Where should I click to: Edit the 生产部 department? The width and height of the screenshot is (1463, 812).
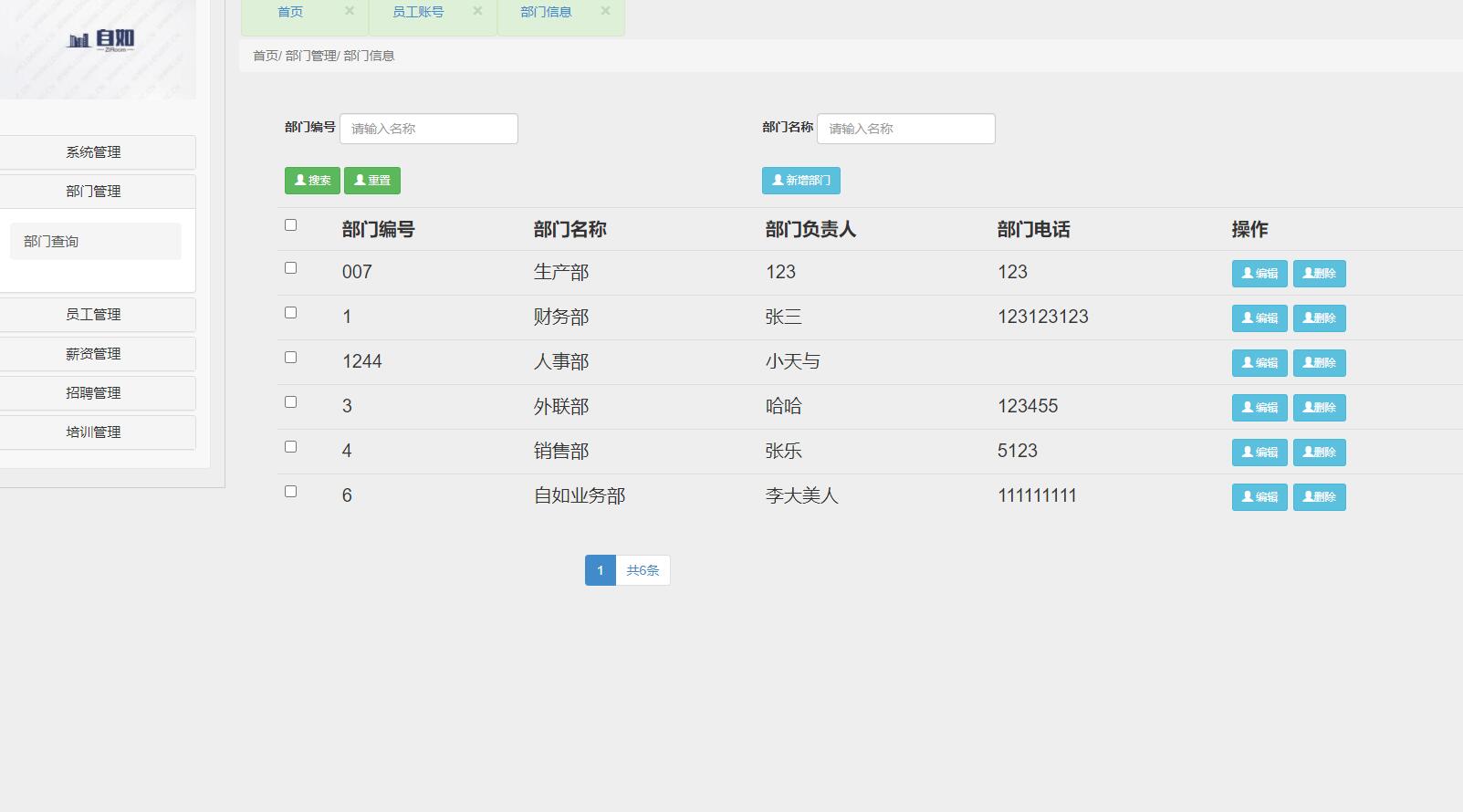[x=1259, y=274]
